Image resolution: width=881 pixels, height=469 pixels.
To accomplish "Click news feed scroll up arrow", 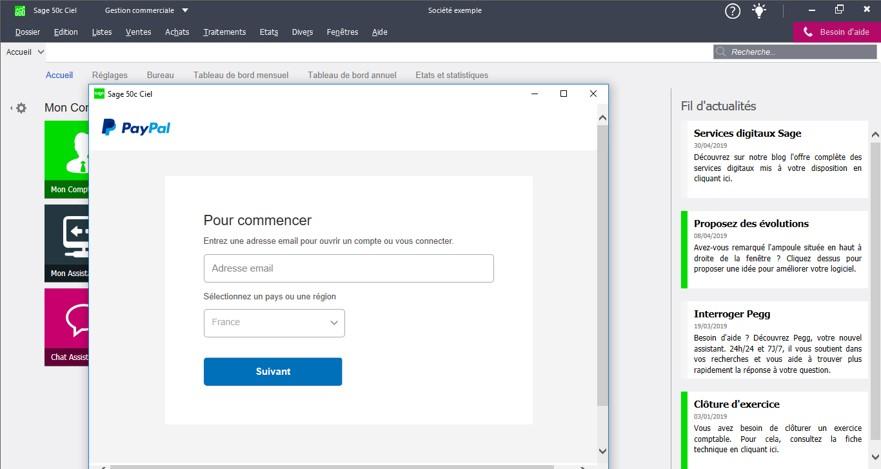I will click(x=875, y=135).
